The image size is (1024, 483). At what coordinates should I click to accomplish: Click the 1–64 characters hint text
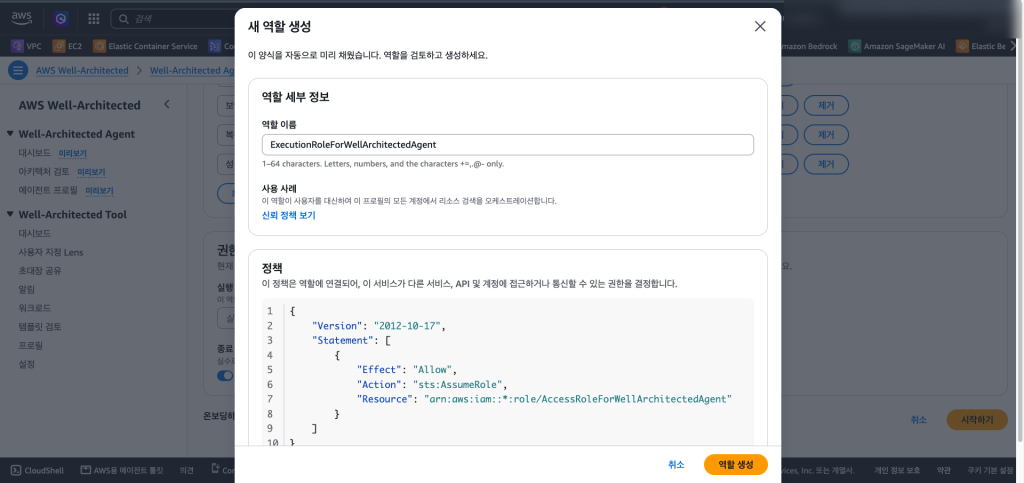pos(383,164)
